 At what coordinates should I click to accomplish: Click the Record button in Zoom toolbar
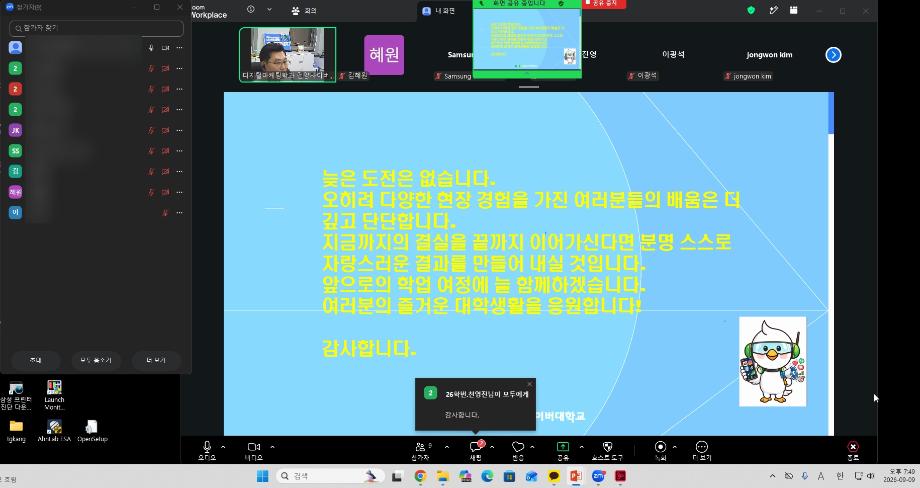[660, 450]
